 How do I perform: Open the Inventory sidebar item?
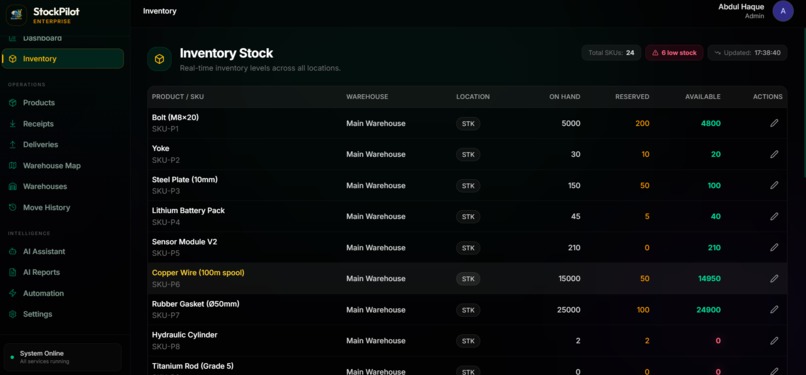[x=63, y=59]
